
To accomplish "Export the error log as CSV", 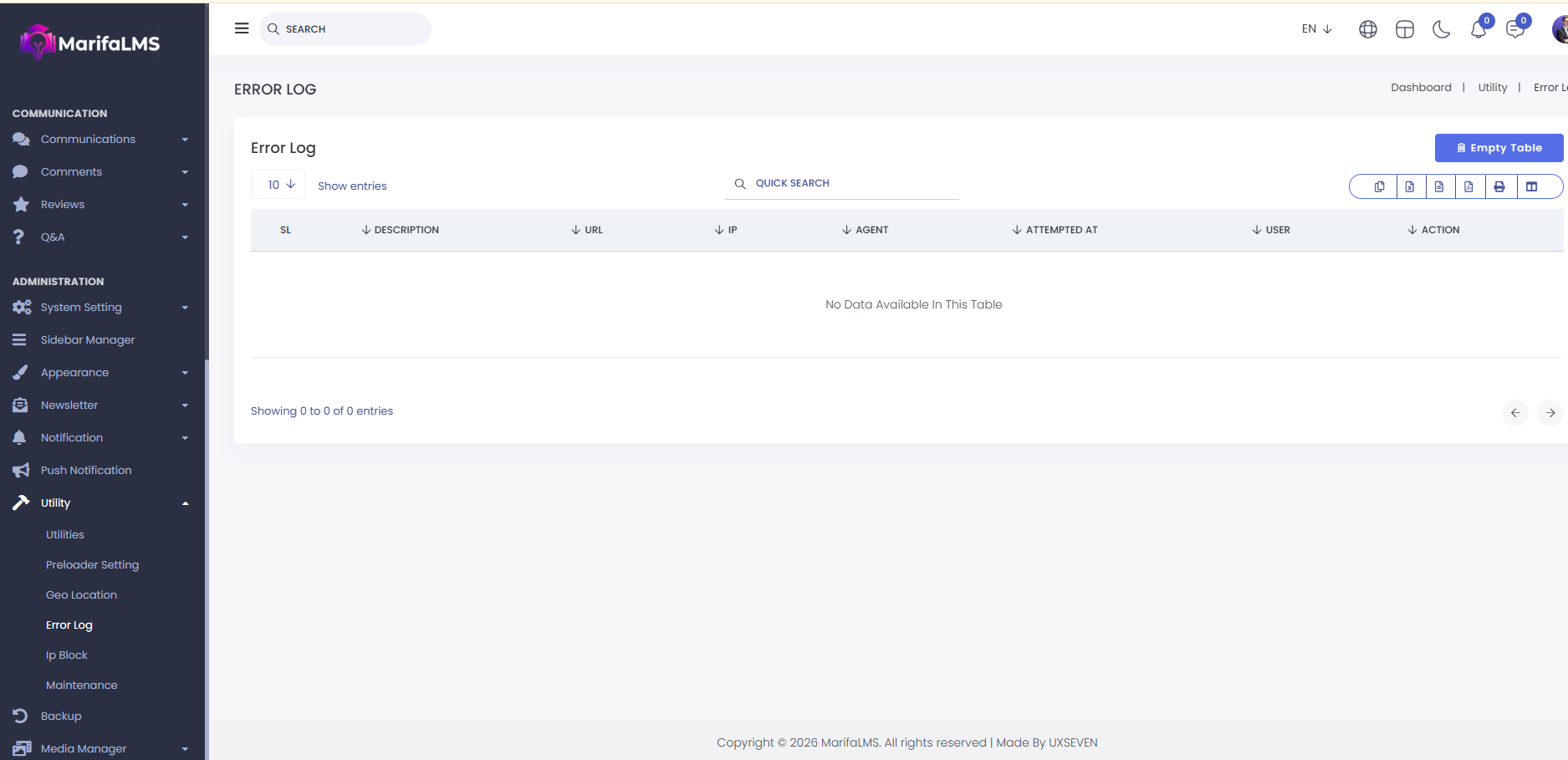I will tap(1439, 186).
